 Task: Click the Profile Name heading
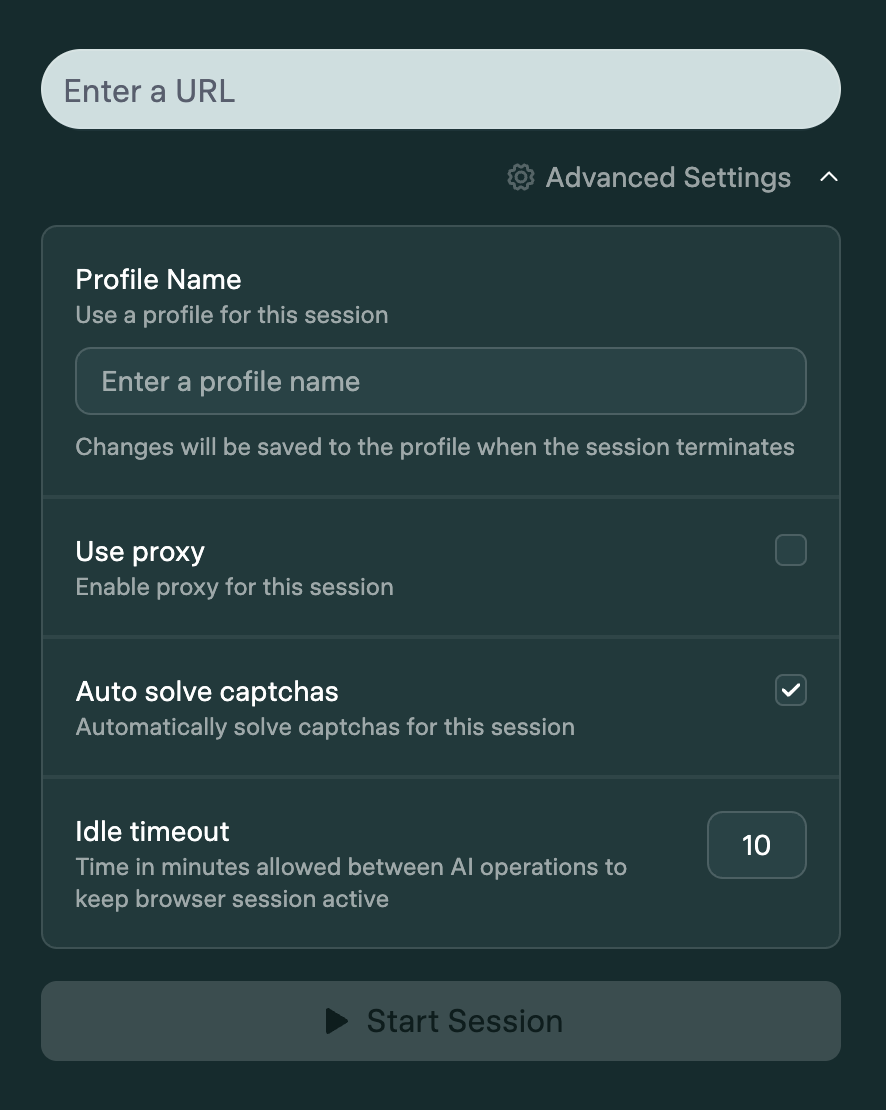pyautogui.click(x=158, y=279)
